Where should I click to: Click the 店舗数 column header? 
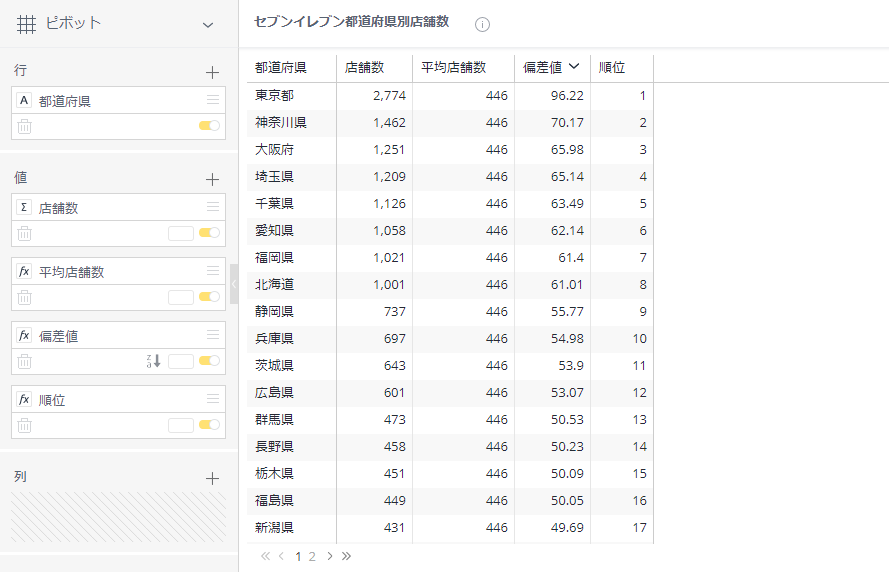365,68
